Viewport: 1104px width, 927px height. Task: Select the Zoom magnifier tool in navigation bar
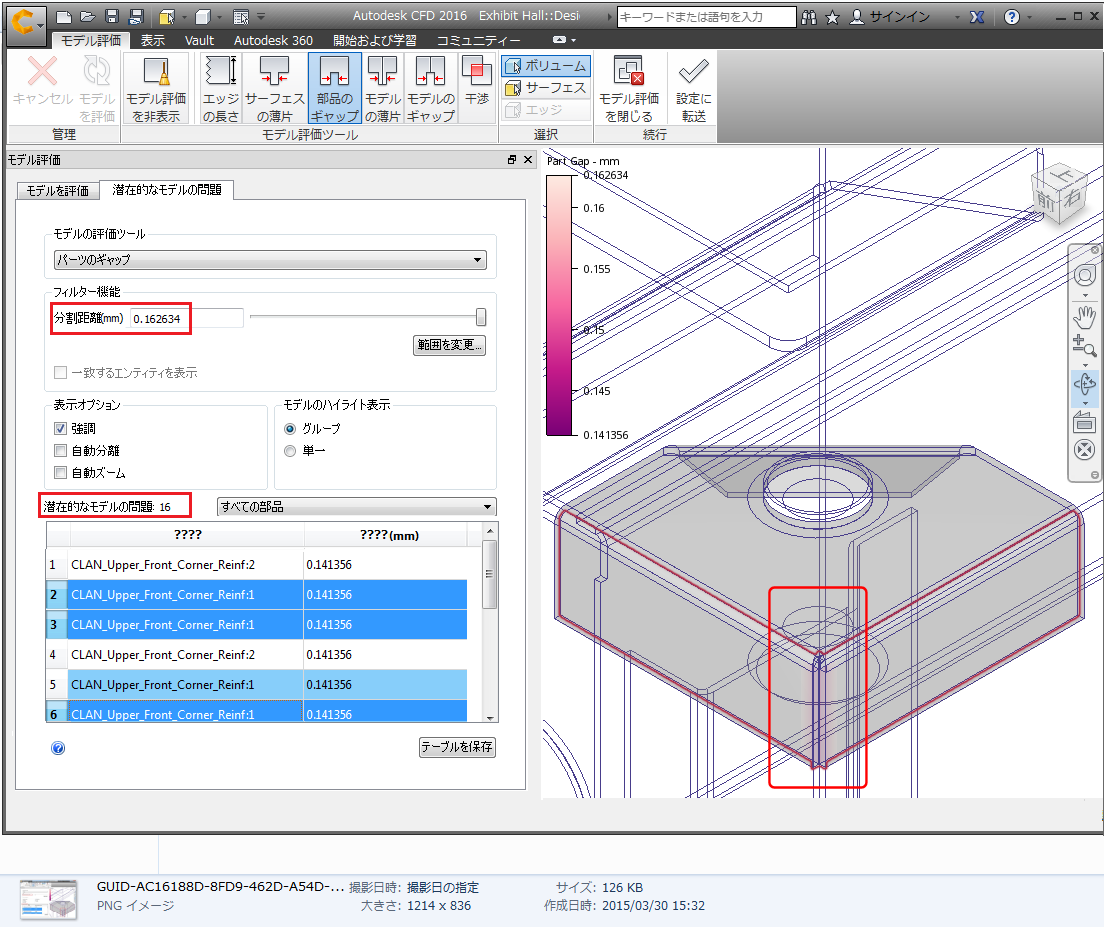(1084, 346)
